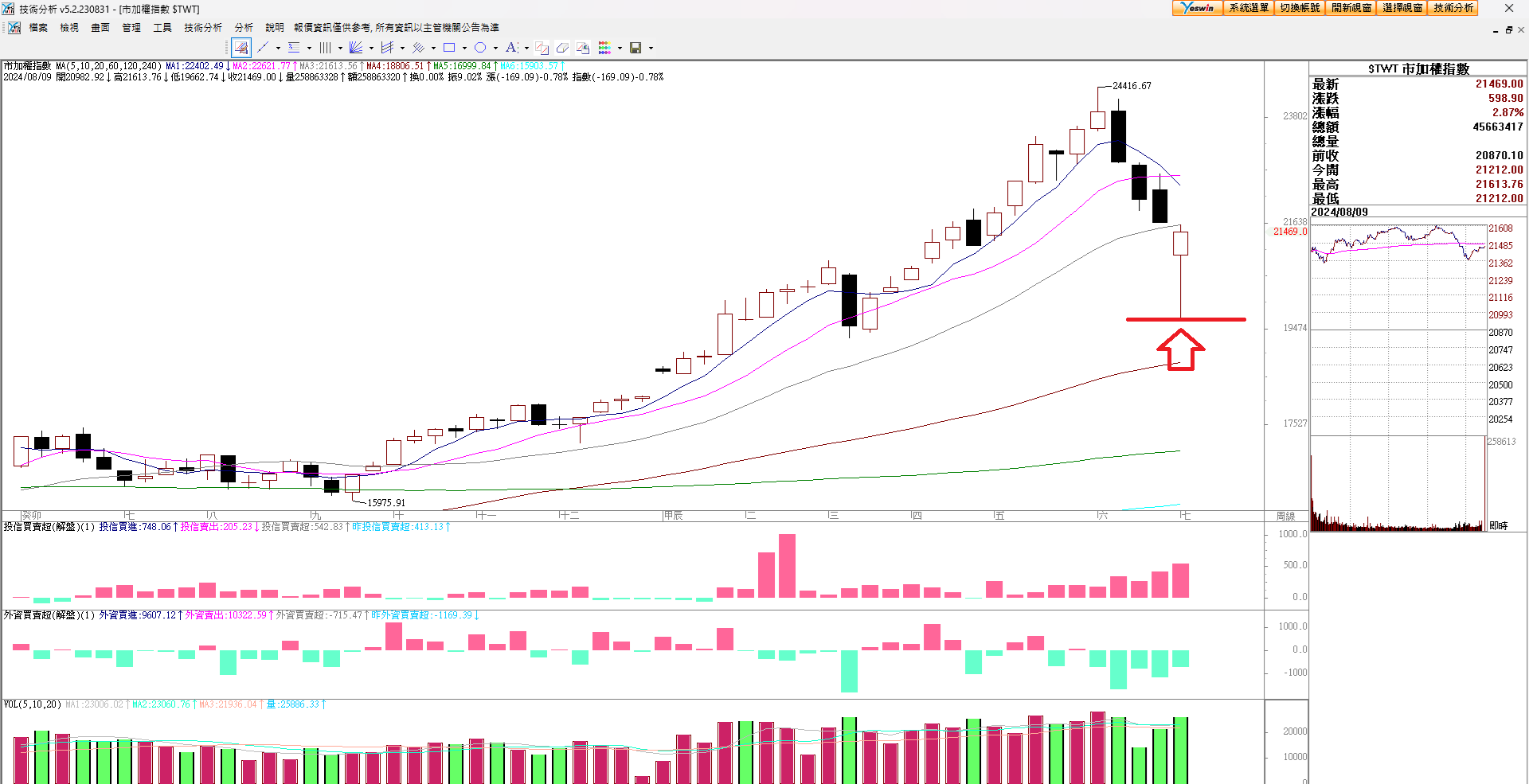
Task: Select the ellipse shape tool
Action: pos(480,48)
